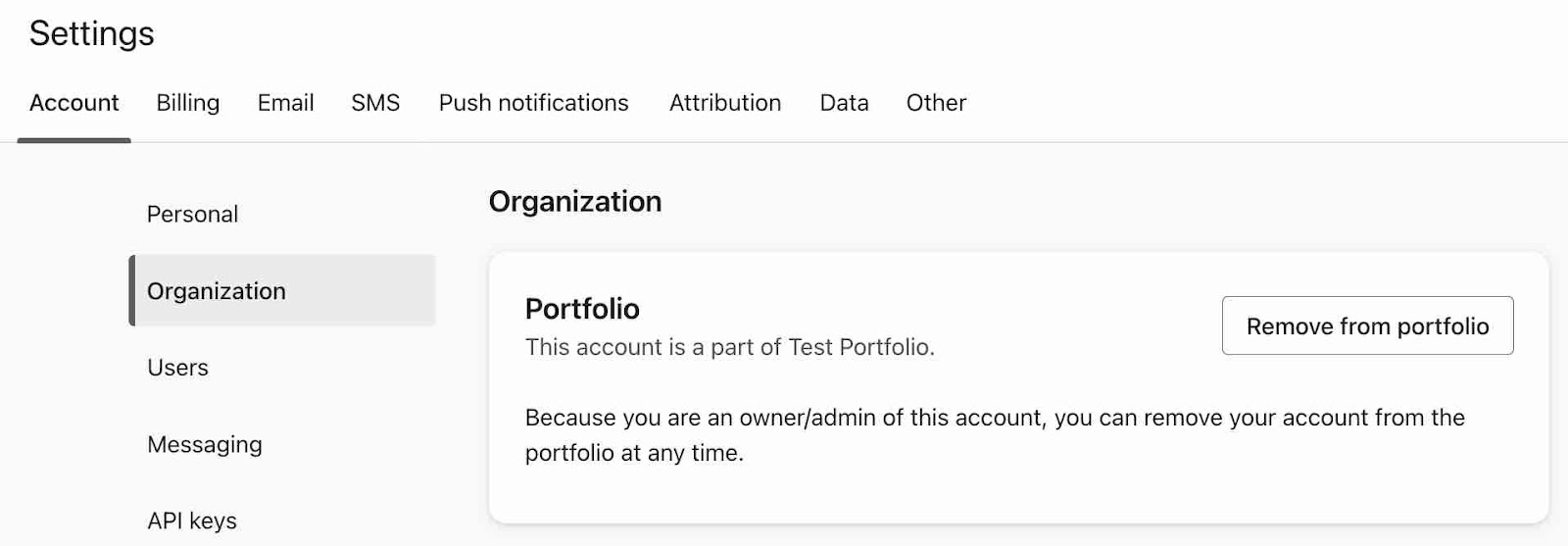1568x546 pixels.
Task: Click the Portfolio card heading
Action: pyautogui.click(x=582, y=310)
